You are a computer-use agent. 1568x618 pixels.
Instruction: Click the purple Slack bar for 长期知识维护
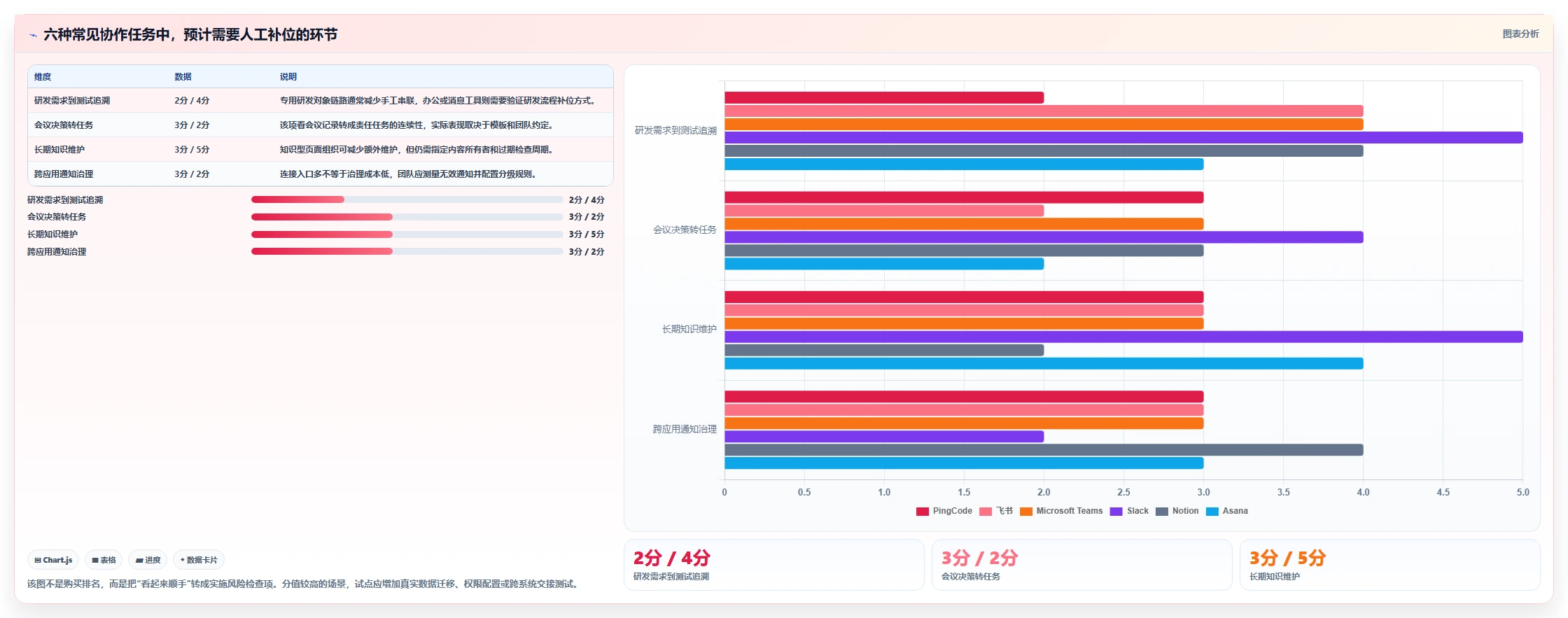click(x=1123, y=337)
